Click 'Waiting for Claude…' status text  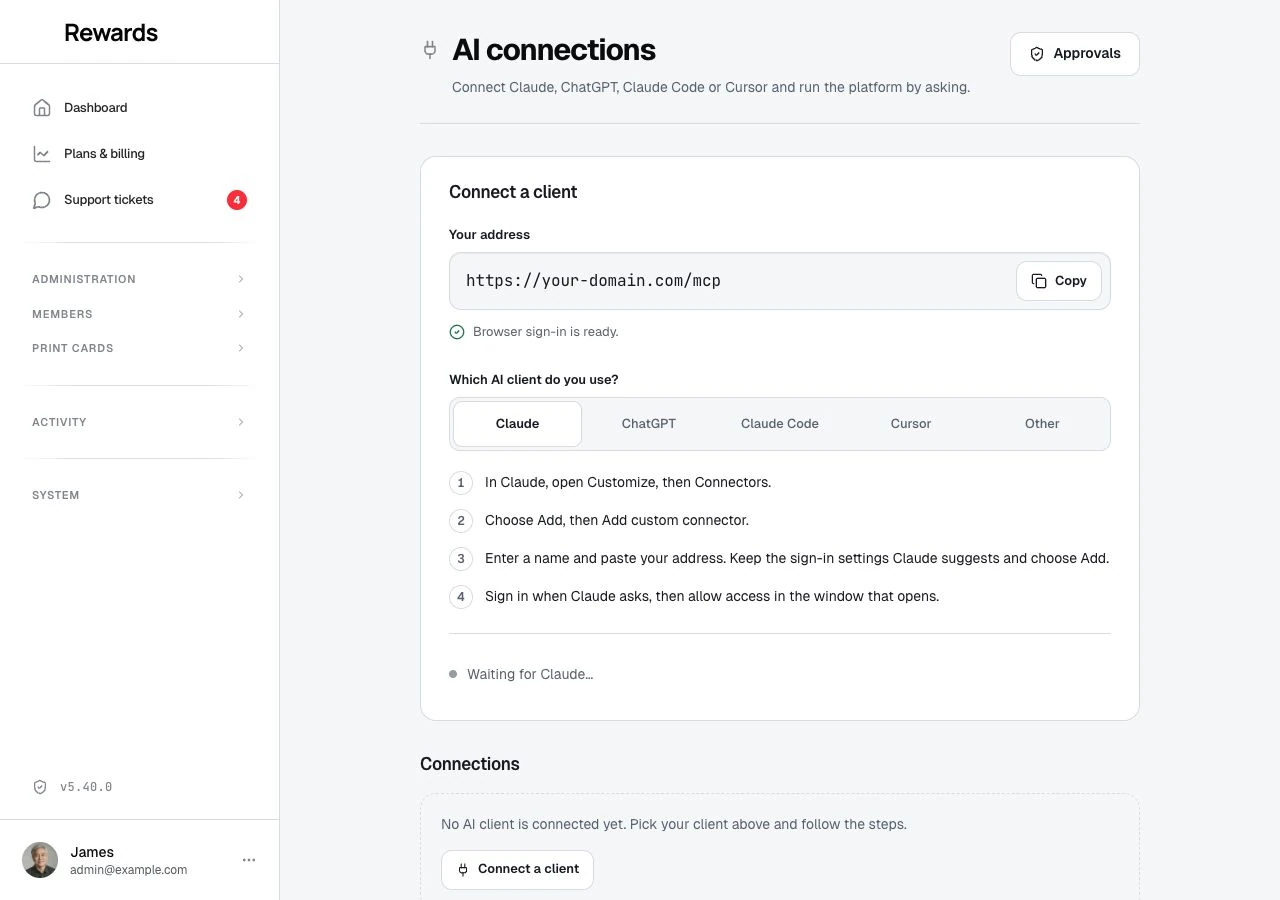tap(530, 674)
